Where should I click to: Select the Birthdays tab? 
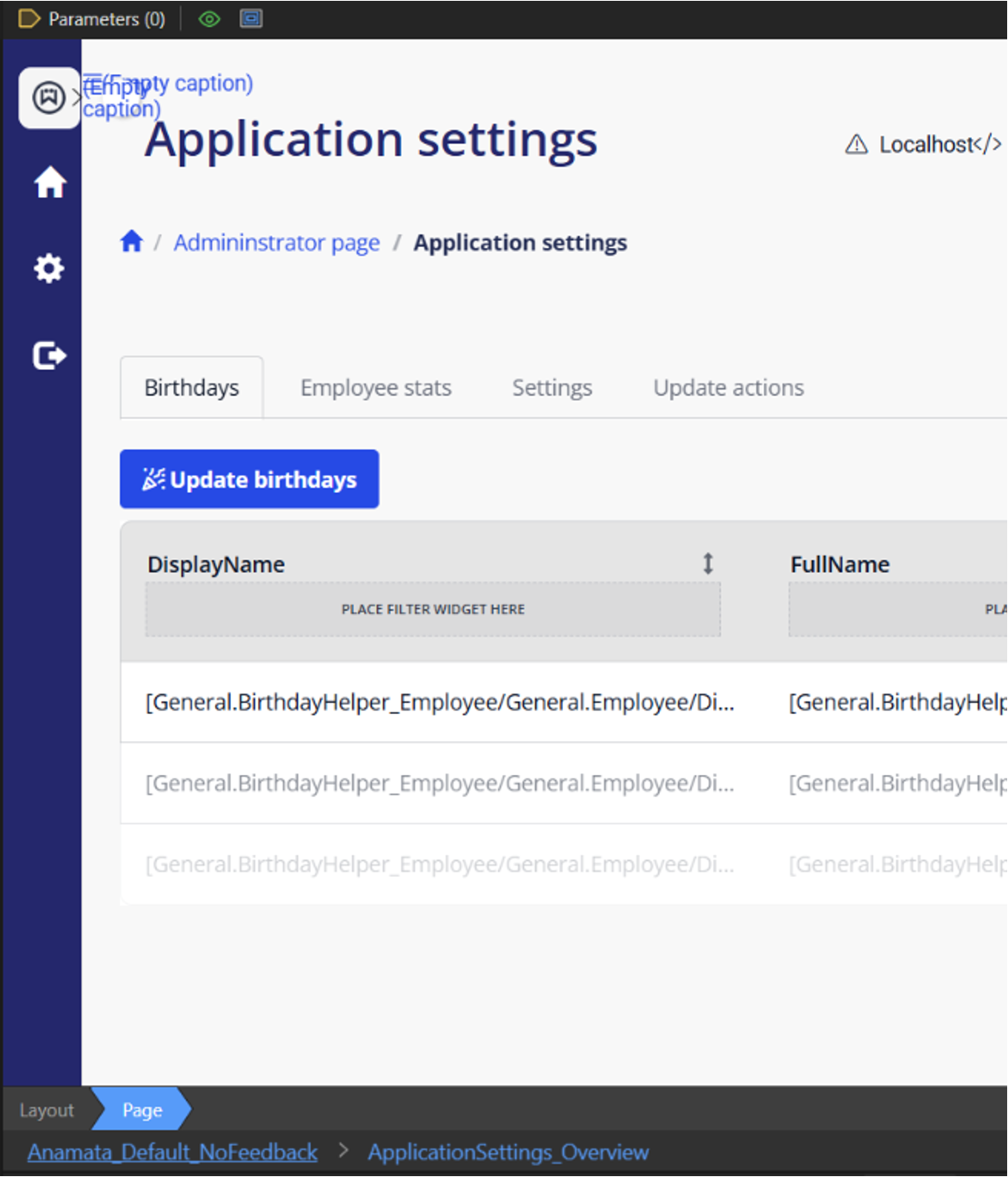coord(191,388)
